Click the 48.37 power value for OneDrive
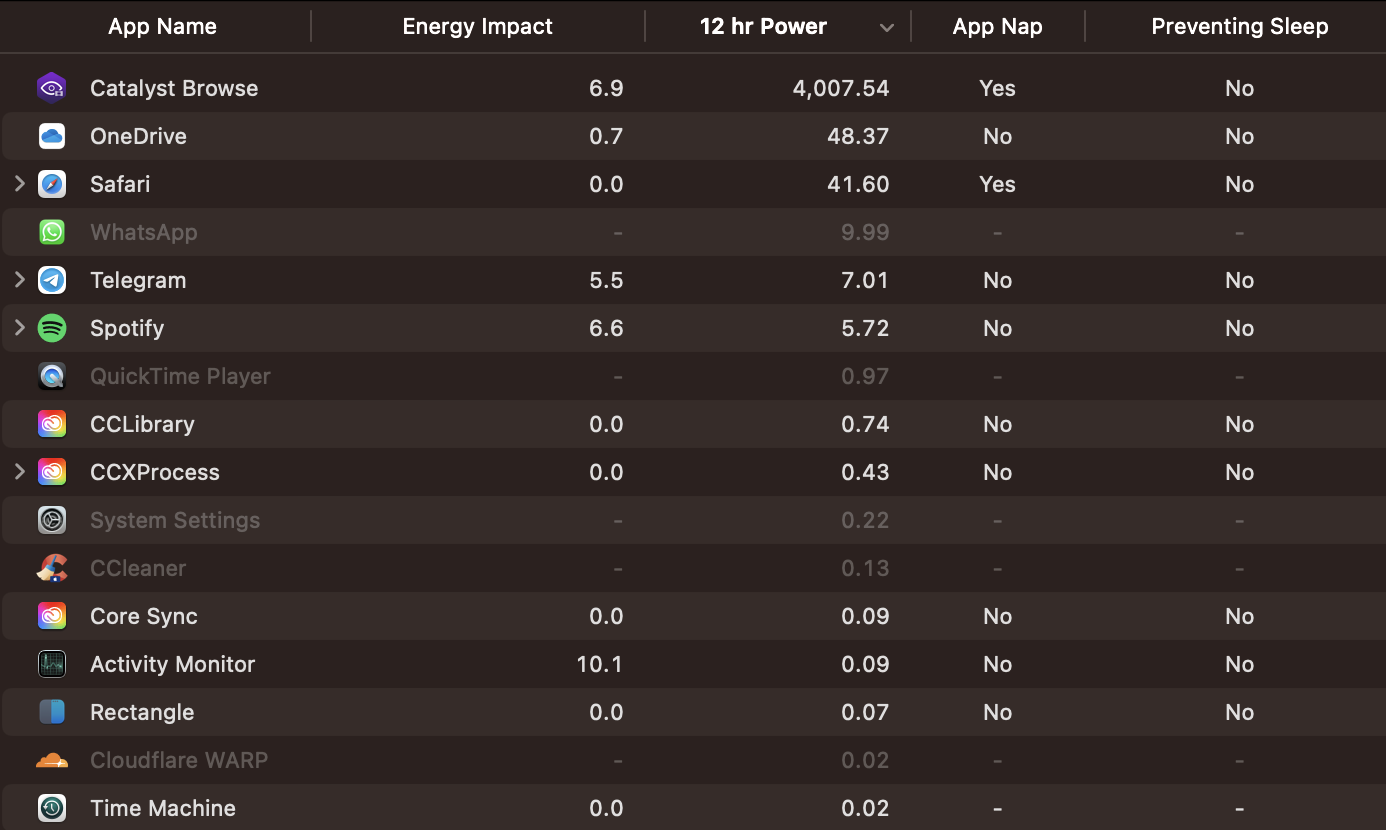Screen dimensions: 1386x830 coord(859,136)
